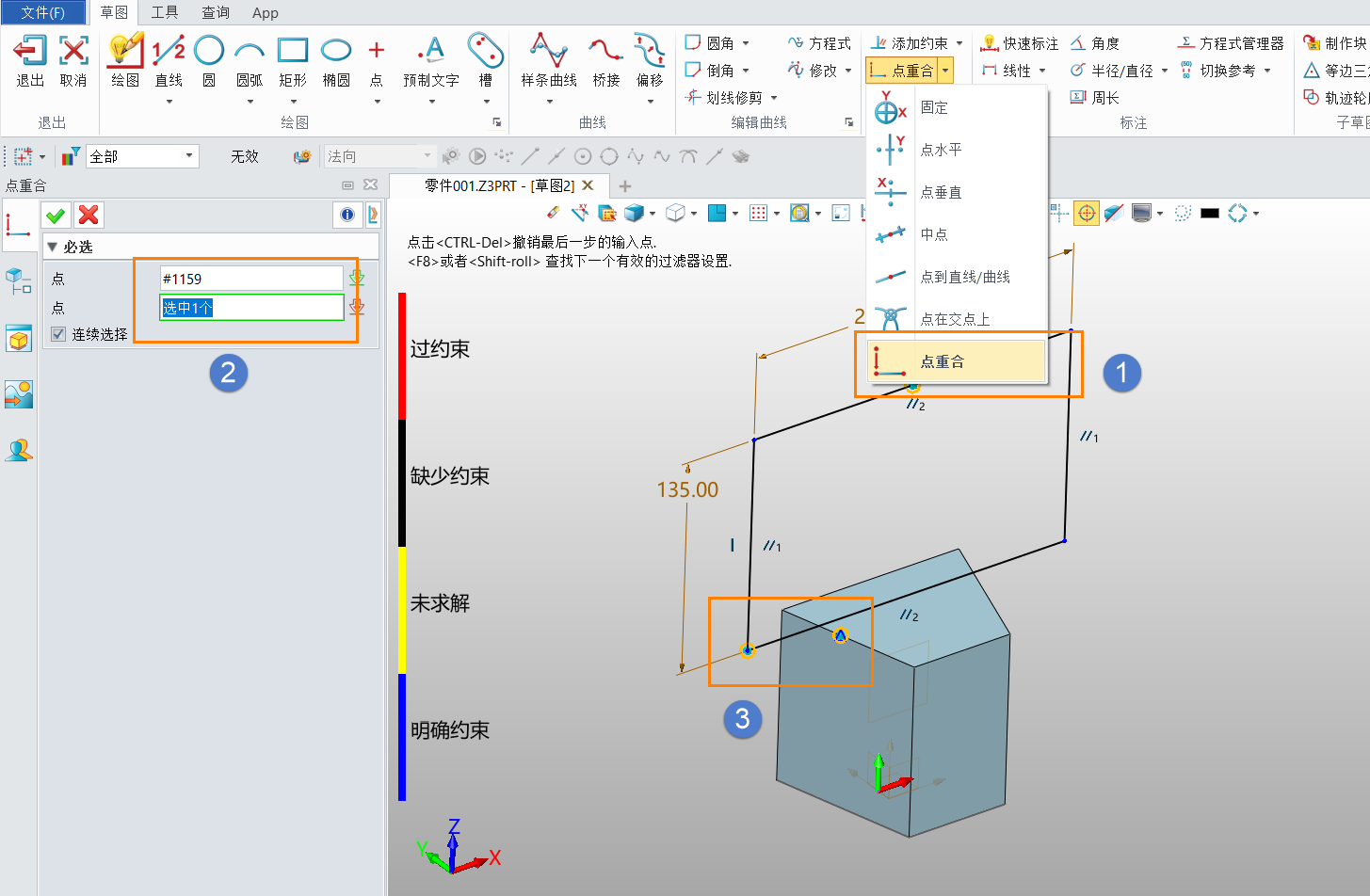Add a new document tab with plus

click(x=625, y=186)
